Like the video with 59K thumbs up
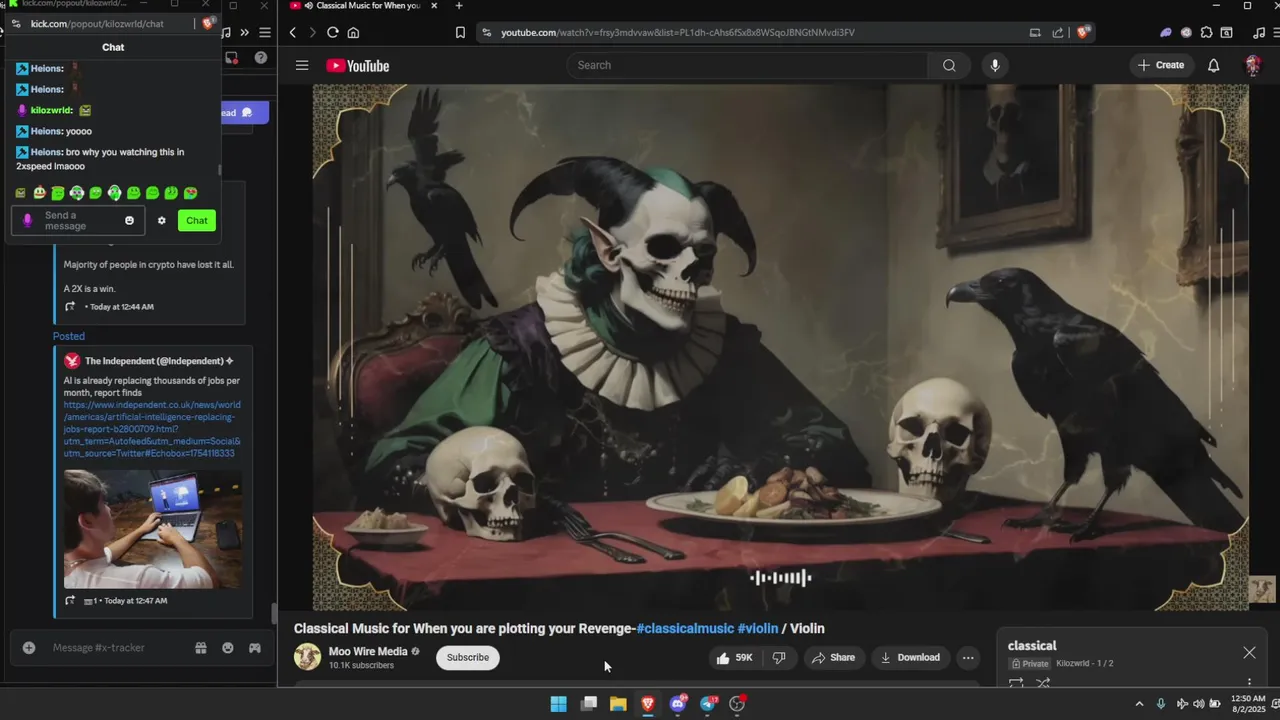This screenshot has height=720, width=1280. click(x=734, y=658)
